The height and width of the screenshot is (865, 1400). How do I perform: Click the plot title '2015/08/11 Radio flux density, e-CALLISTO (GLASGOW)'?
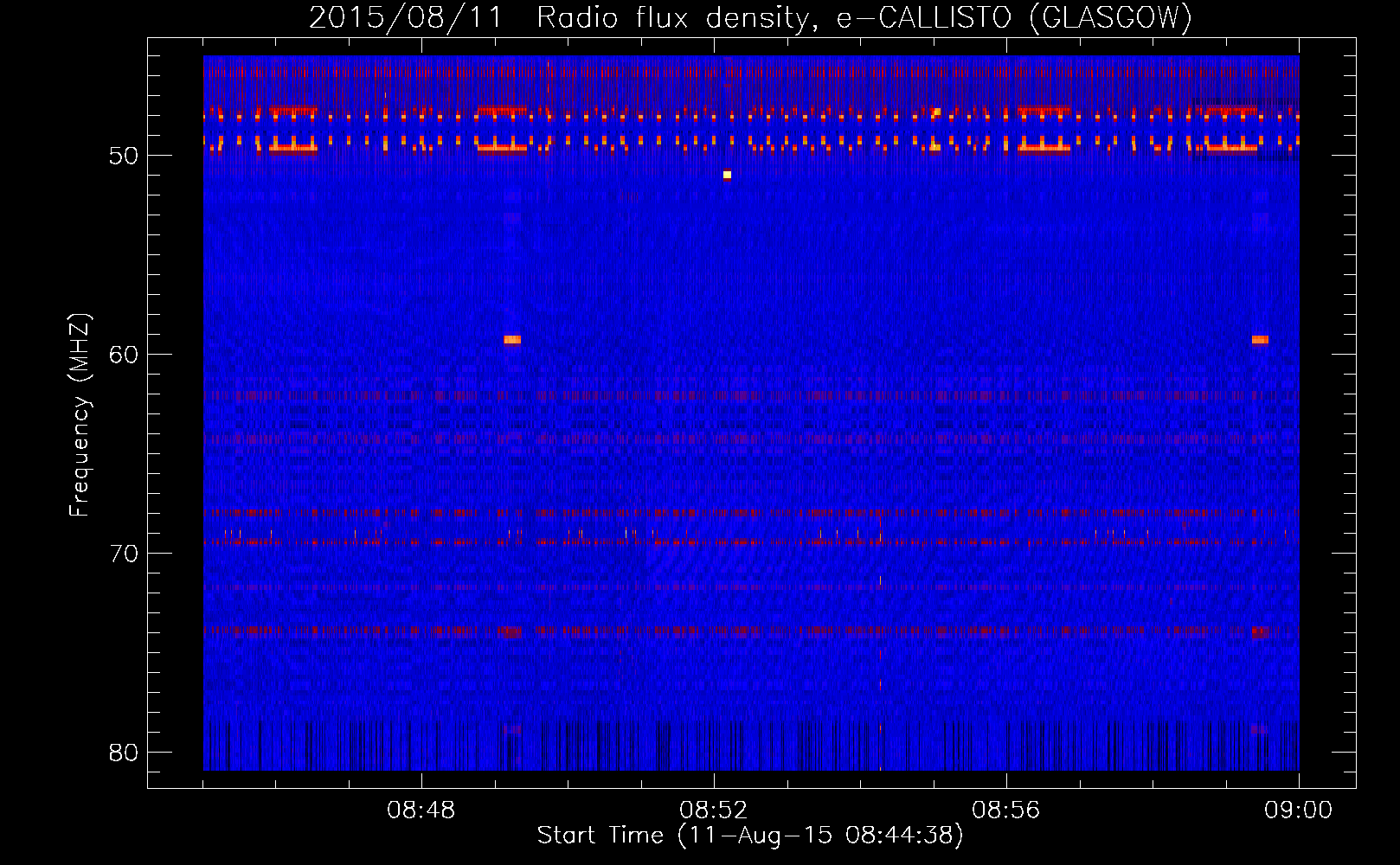click(750, 17)
